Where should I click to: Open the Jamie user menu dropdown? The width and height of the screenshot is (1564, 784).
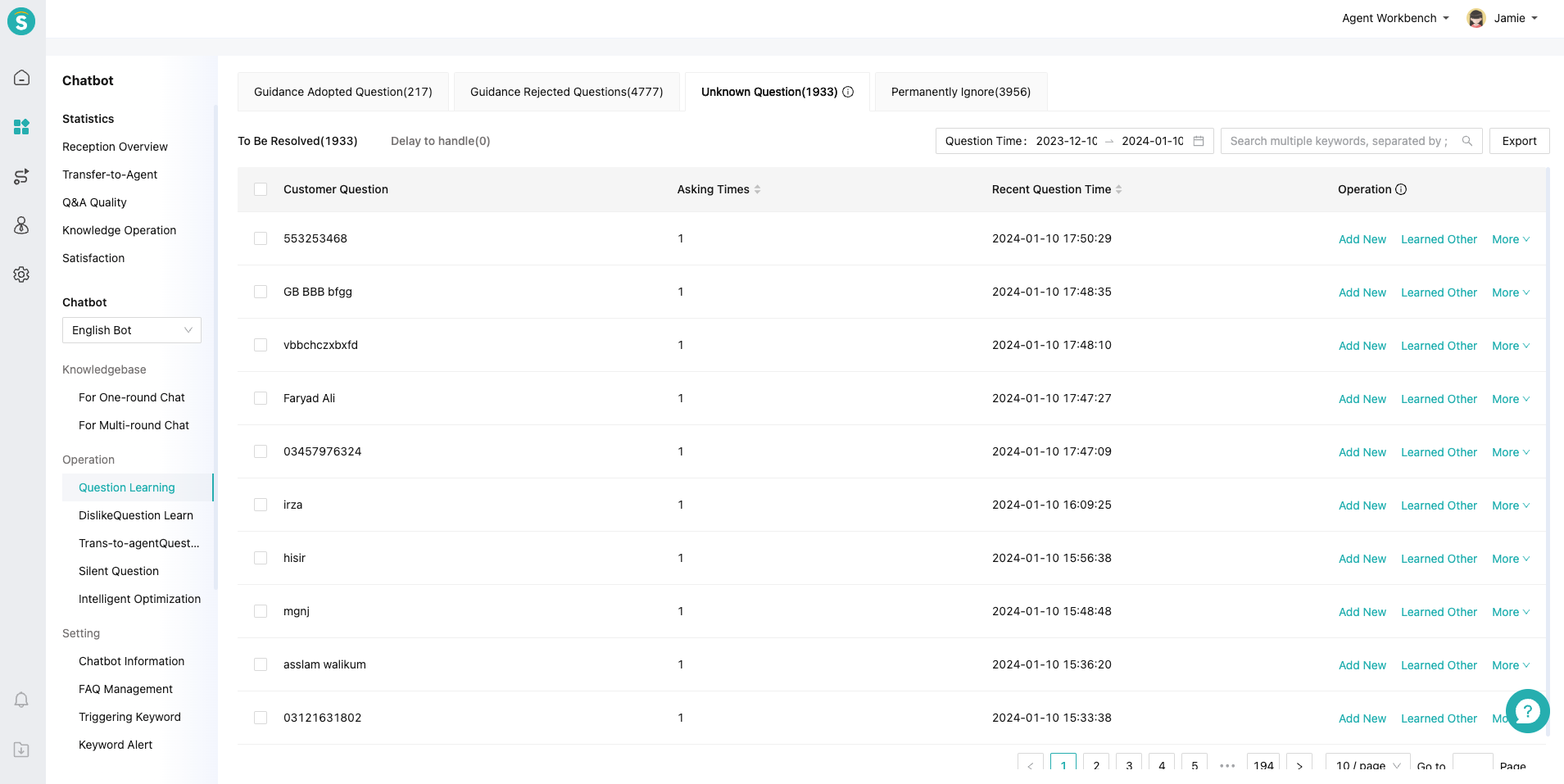[x=1516, y=18]
